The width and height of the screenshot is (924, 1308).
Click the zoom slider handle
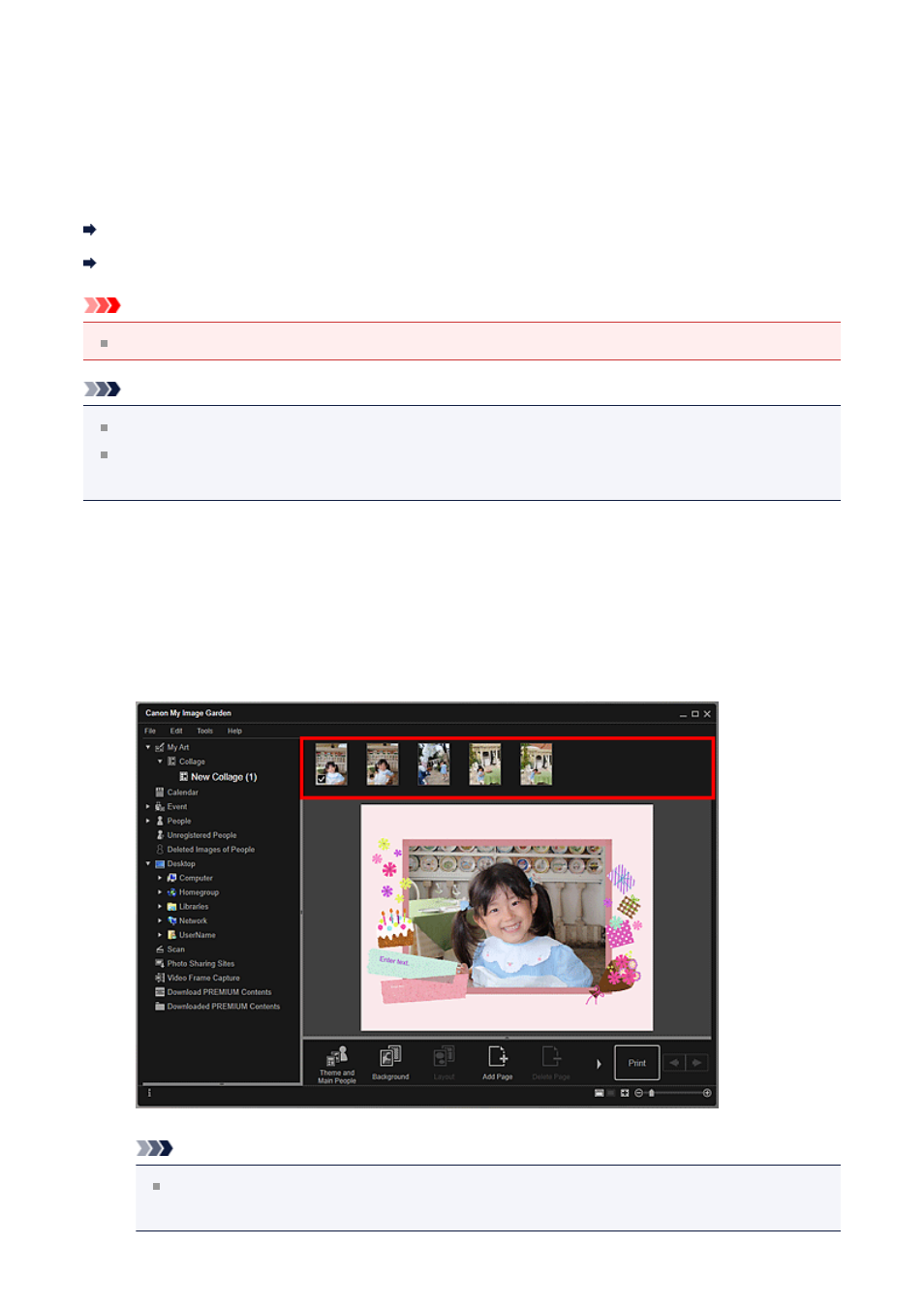652,1093
